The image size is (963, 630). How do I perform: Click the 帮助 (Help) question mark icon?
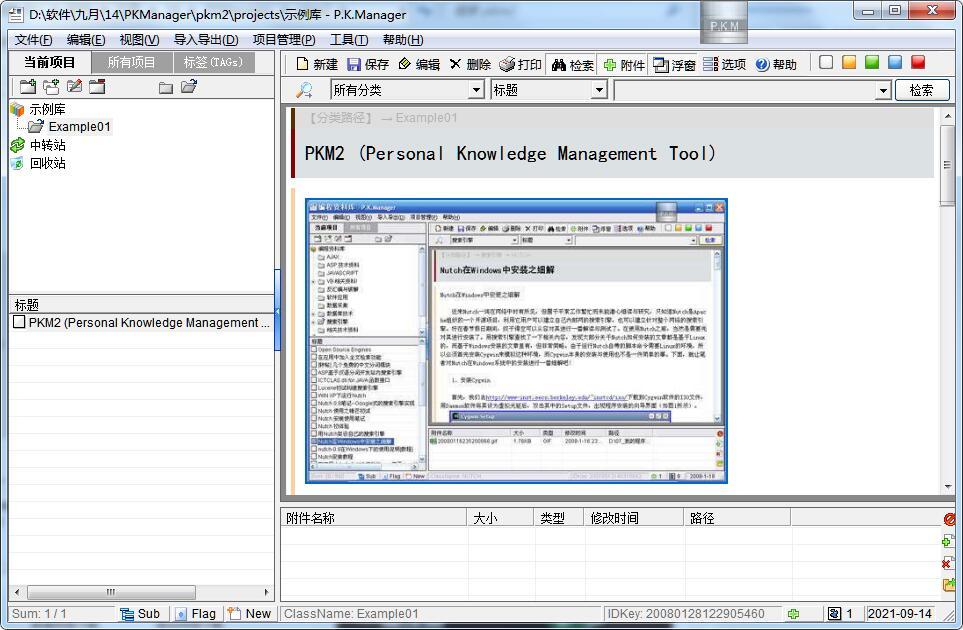(x=763, y=64)
